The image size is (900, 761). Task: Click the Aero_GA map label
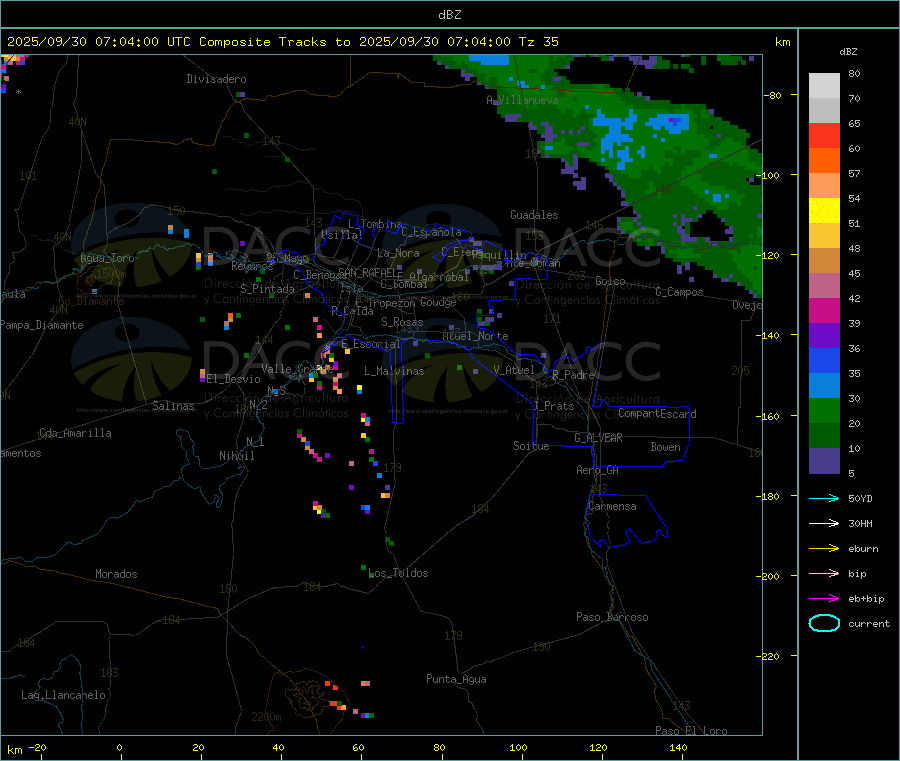pos(598,471)
